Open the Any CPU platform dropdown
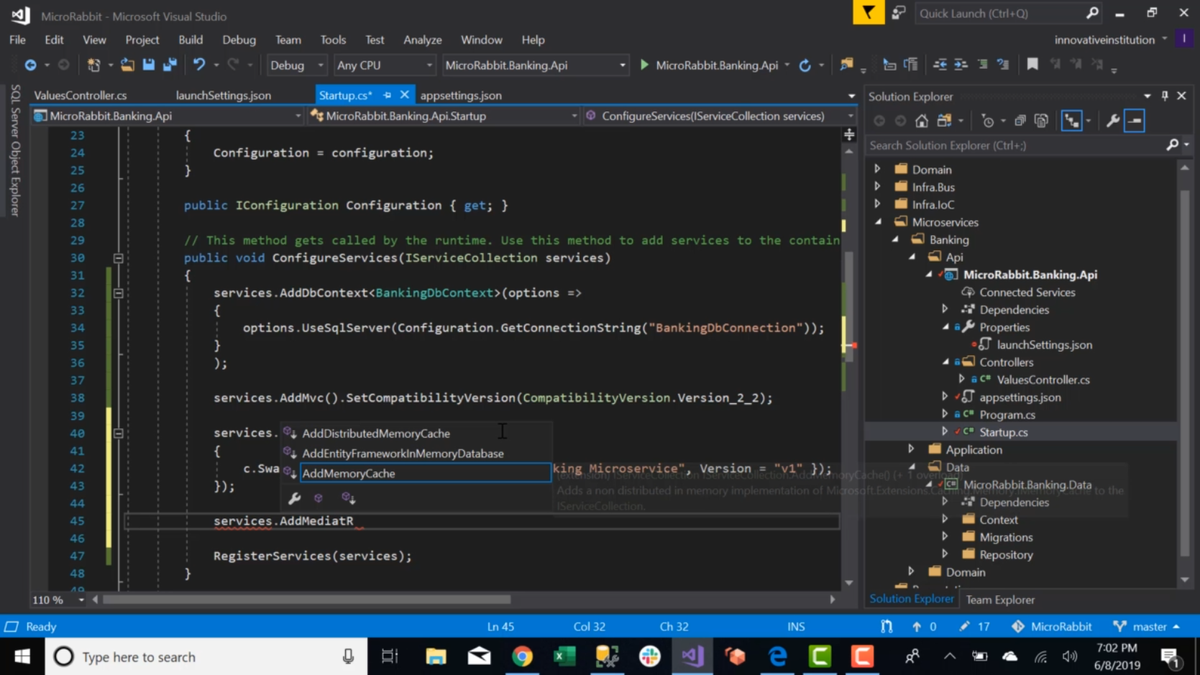The height and width of the screenshot is (675, 1200). point(384,65)
